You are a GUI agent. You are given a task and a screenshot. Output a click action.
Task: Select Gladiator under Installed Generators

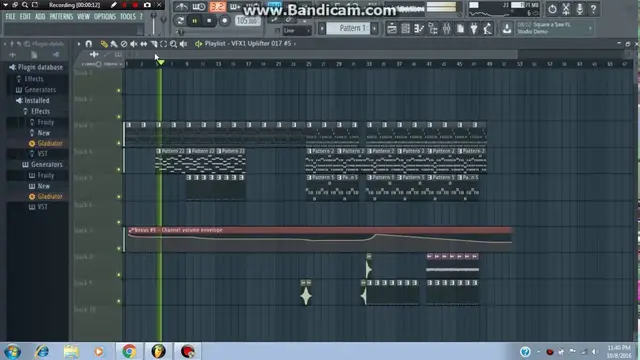[x=46, y=196]
